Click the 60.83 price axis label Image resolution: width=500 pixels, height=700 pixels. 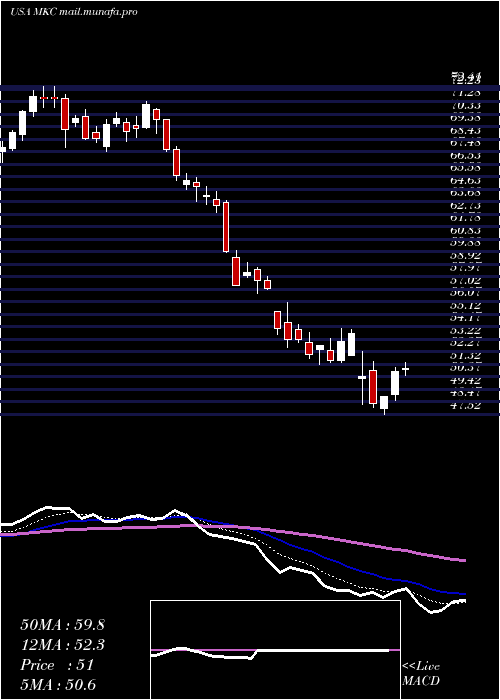[467, 231]
